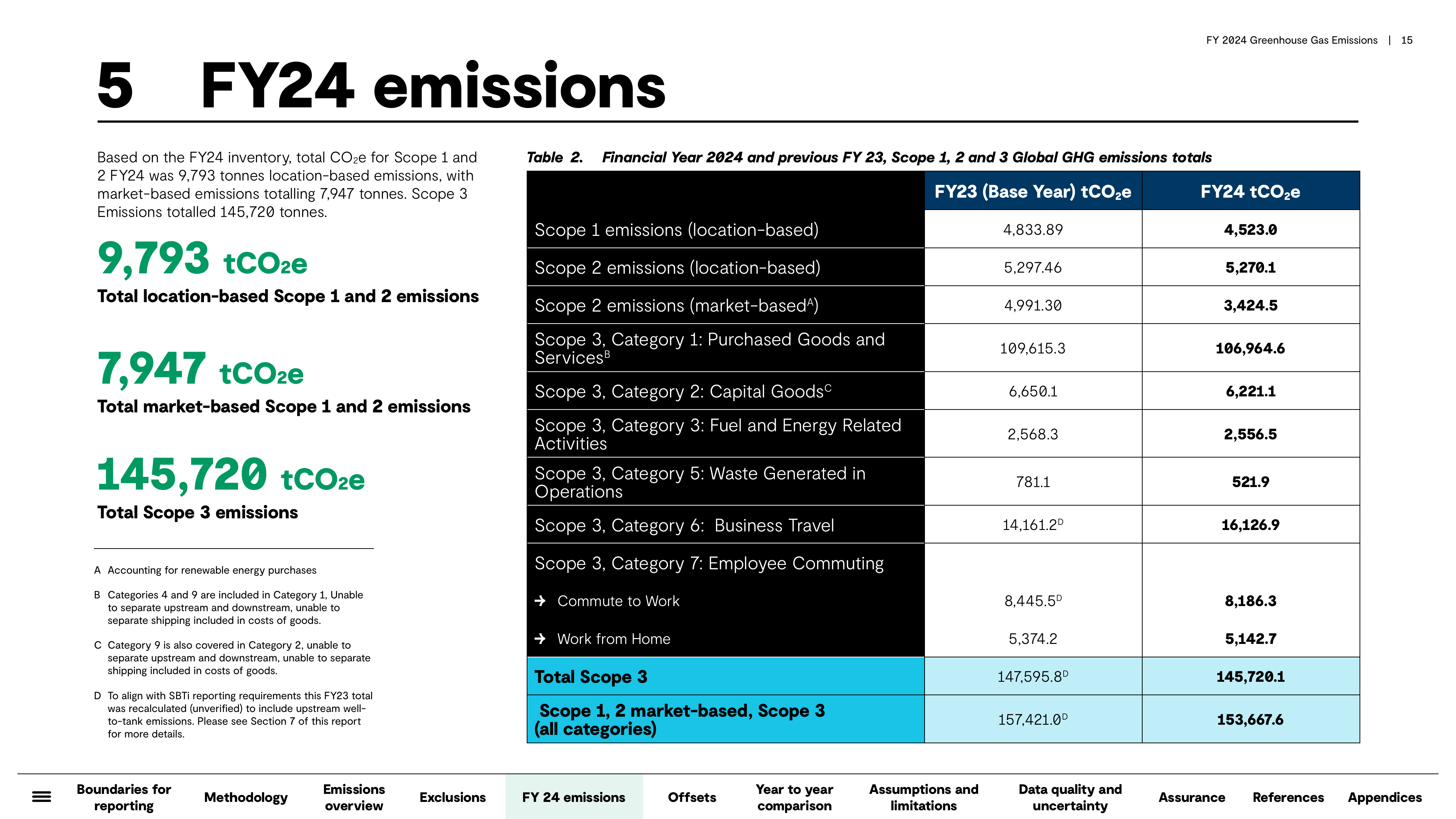The image size is (1456, 819).
Task: Click the arrow beside Commute to Work
Action: [540, 601]
